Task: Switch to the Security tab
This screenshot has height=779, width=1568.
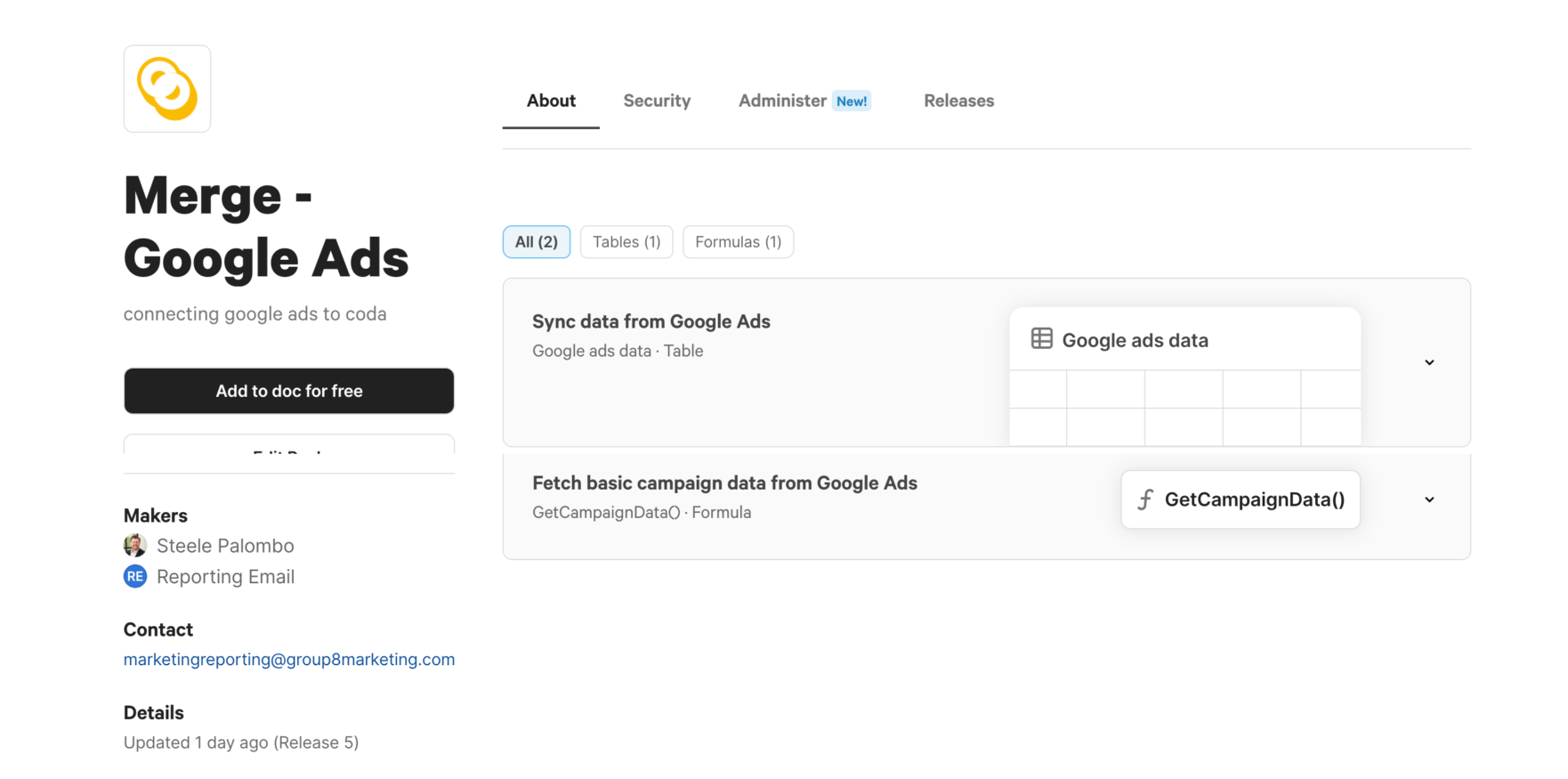Action: pyautogui.click(x=657, y=101)
